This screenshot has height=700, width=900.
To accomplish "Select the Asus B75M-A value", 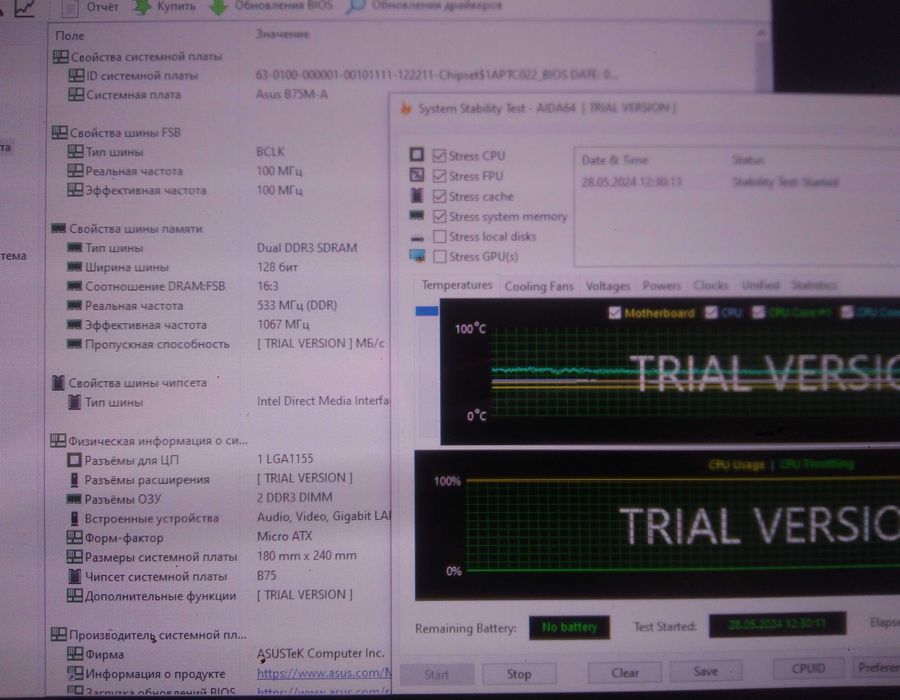I will pyautogui.click(x=292, y=94).
